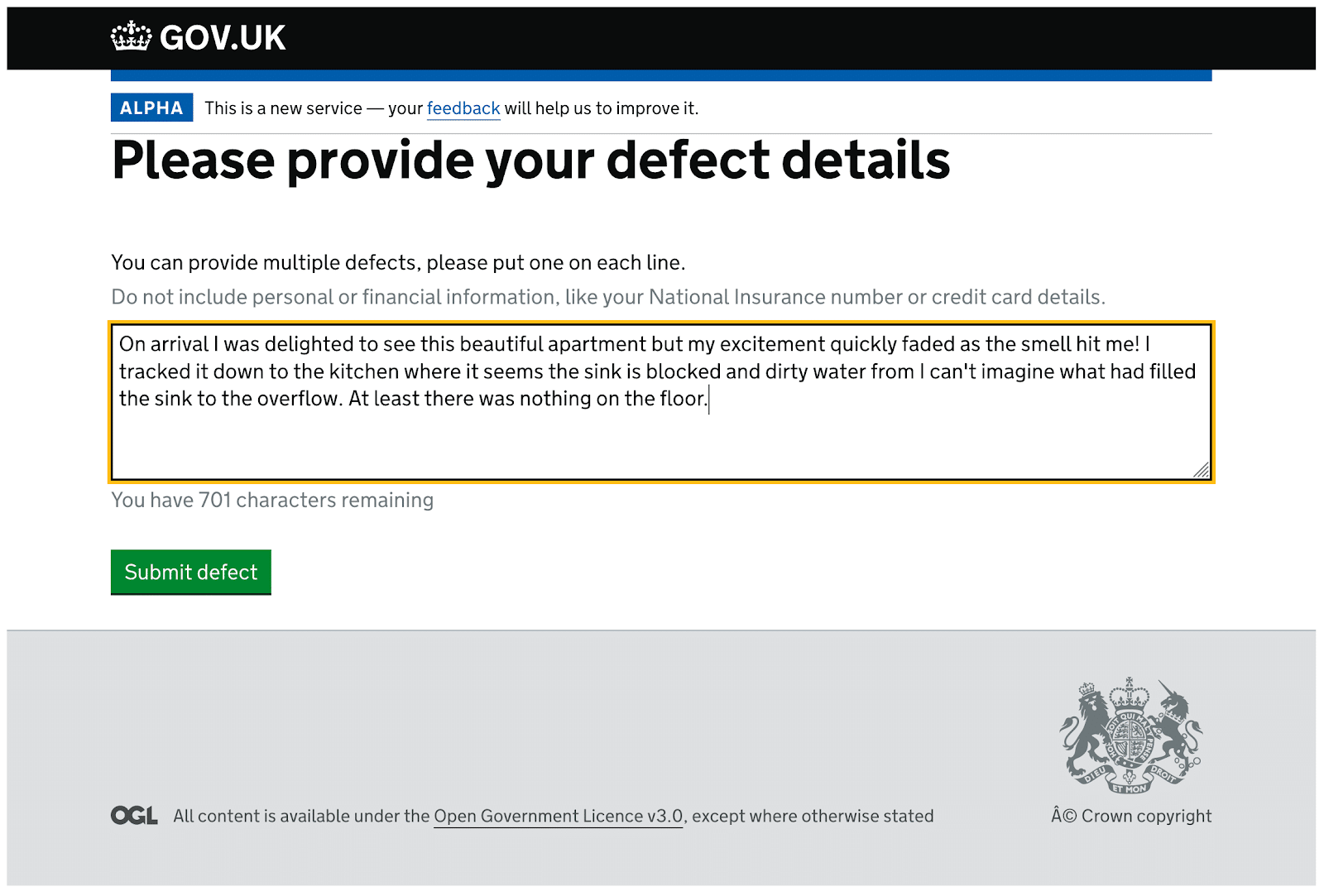Focus the defect details text area

click(x=660, y=438)
